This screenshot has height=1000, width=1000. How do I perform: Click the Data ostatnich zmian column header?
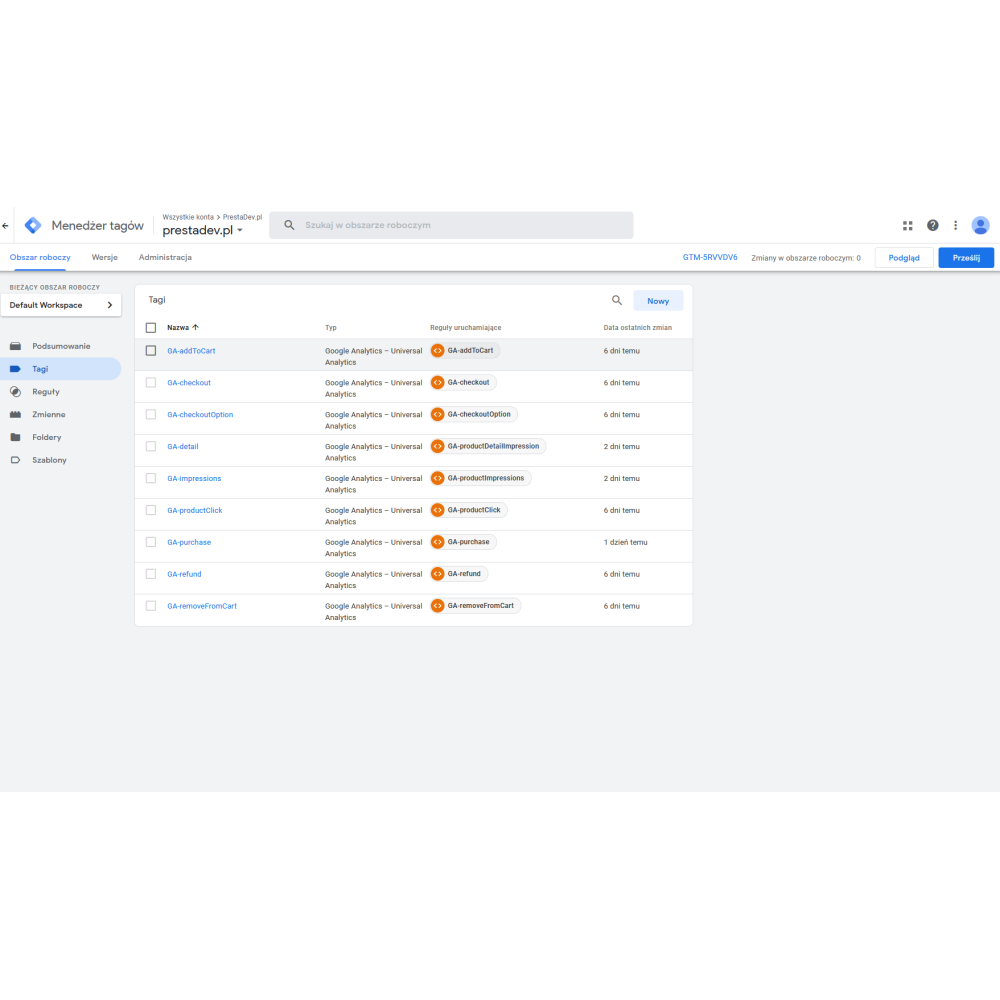coord(638,328)
